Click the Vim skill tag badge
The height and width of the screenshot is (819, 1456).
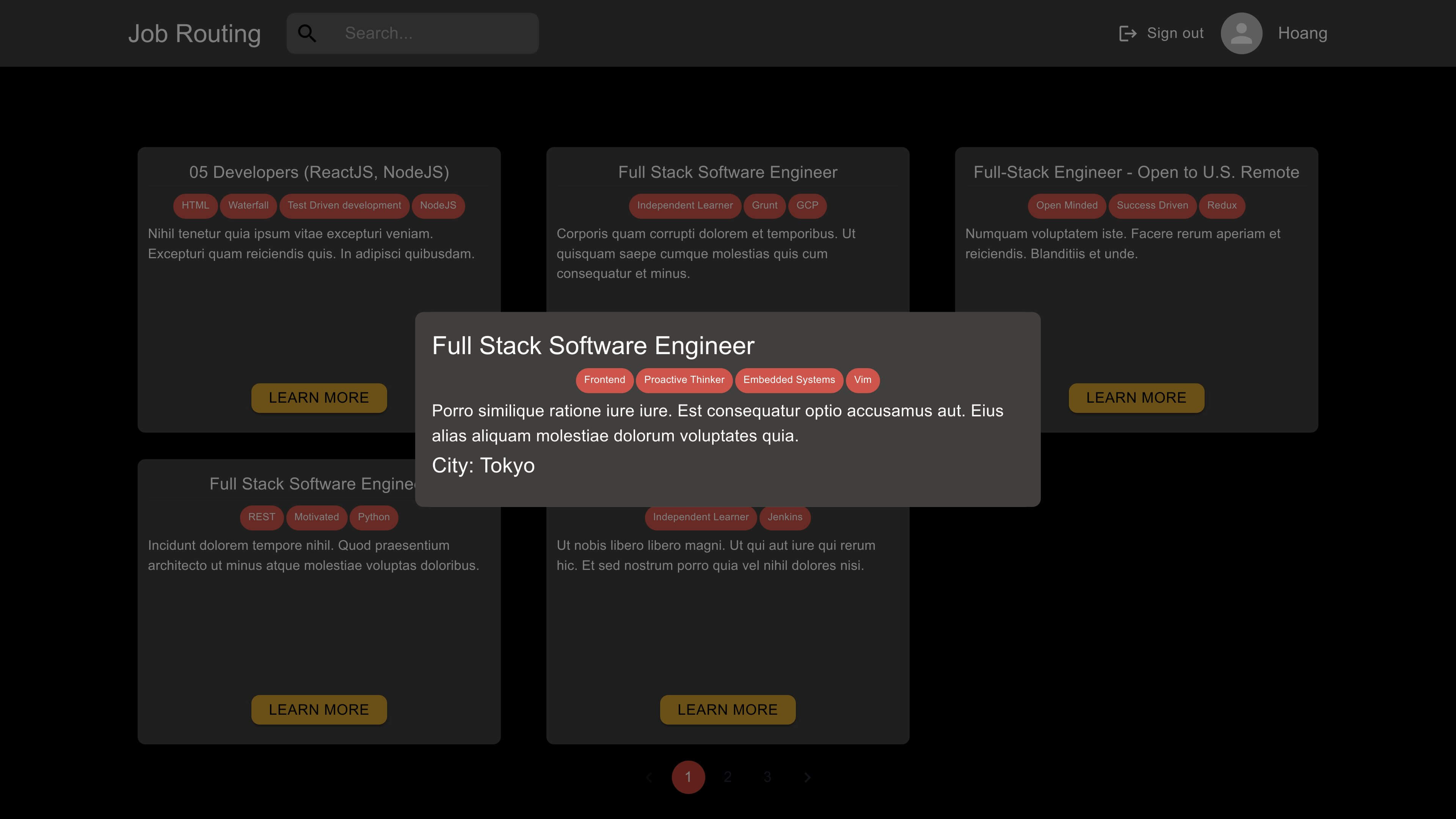(863, 380)
